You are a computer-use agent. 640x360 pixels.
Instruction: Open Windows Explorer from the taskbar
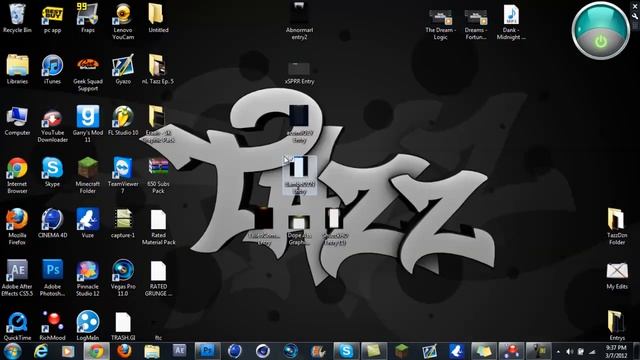152,351
